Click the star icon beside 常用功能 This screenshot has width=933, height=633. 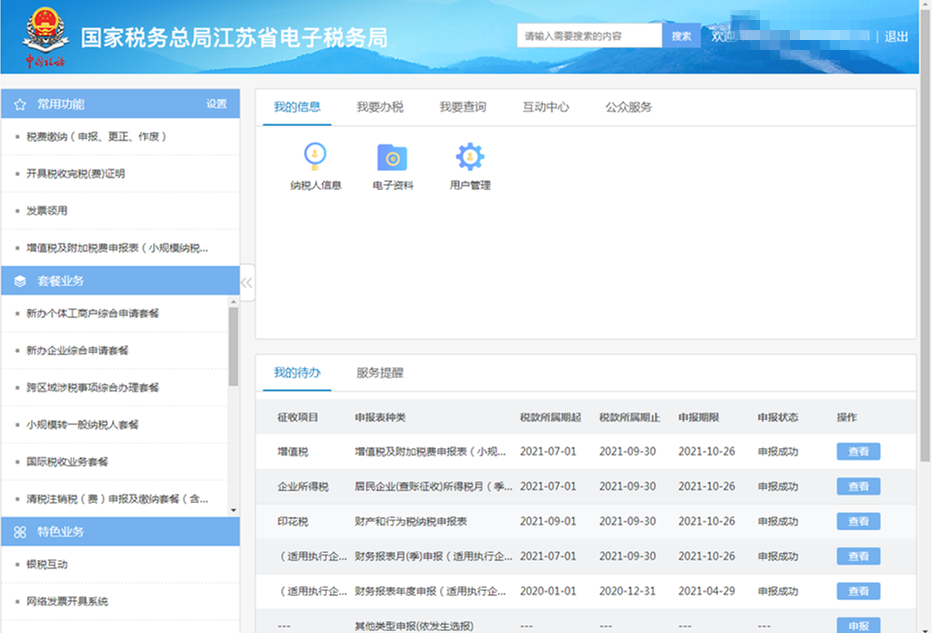tap(20, 105)
